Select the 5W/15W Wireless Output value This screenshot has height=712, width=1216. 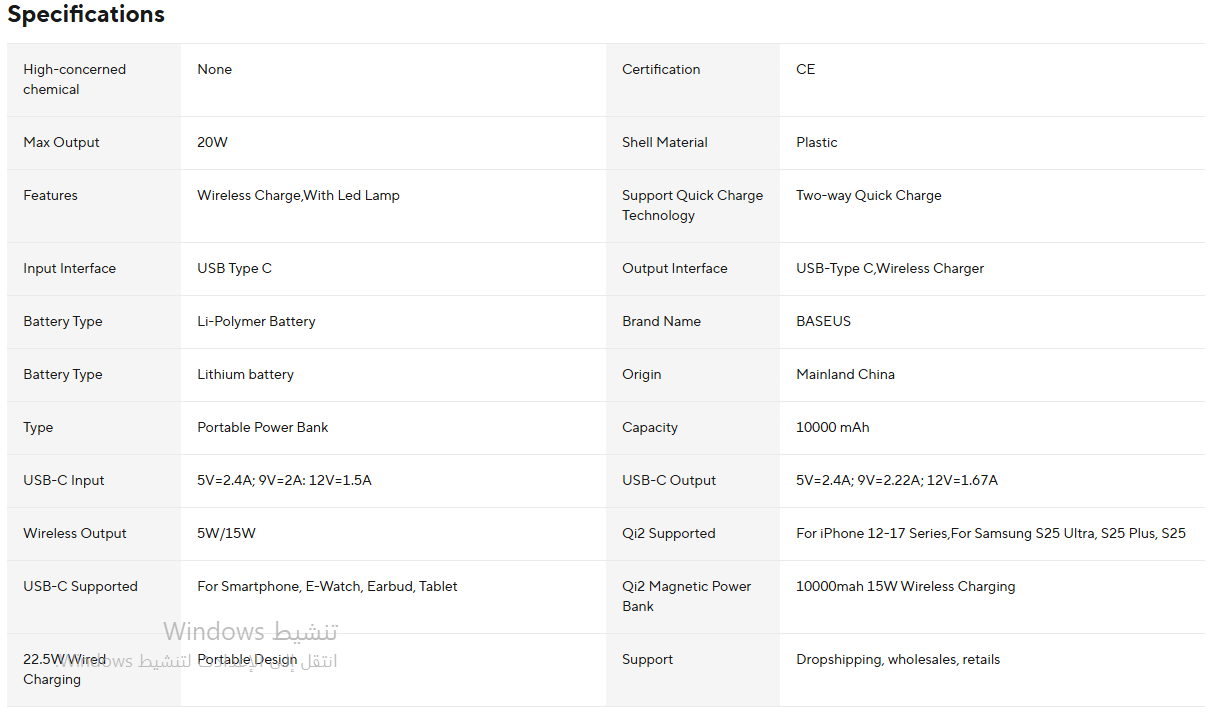click(x=226, y=533)
